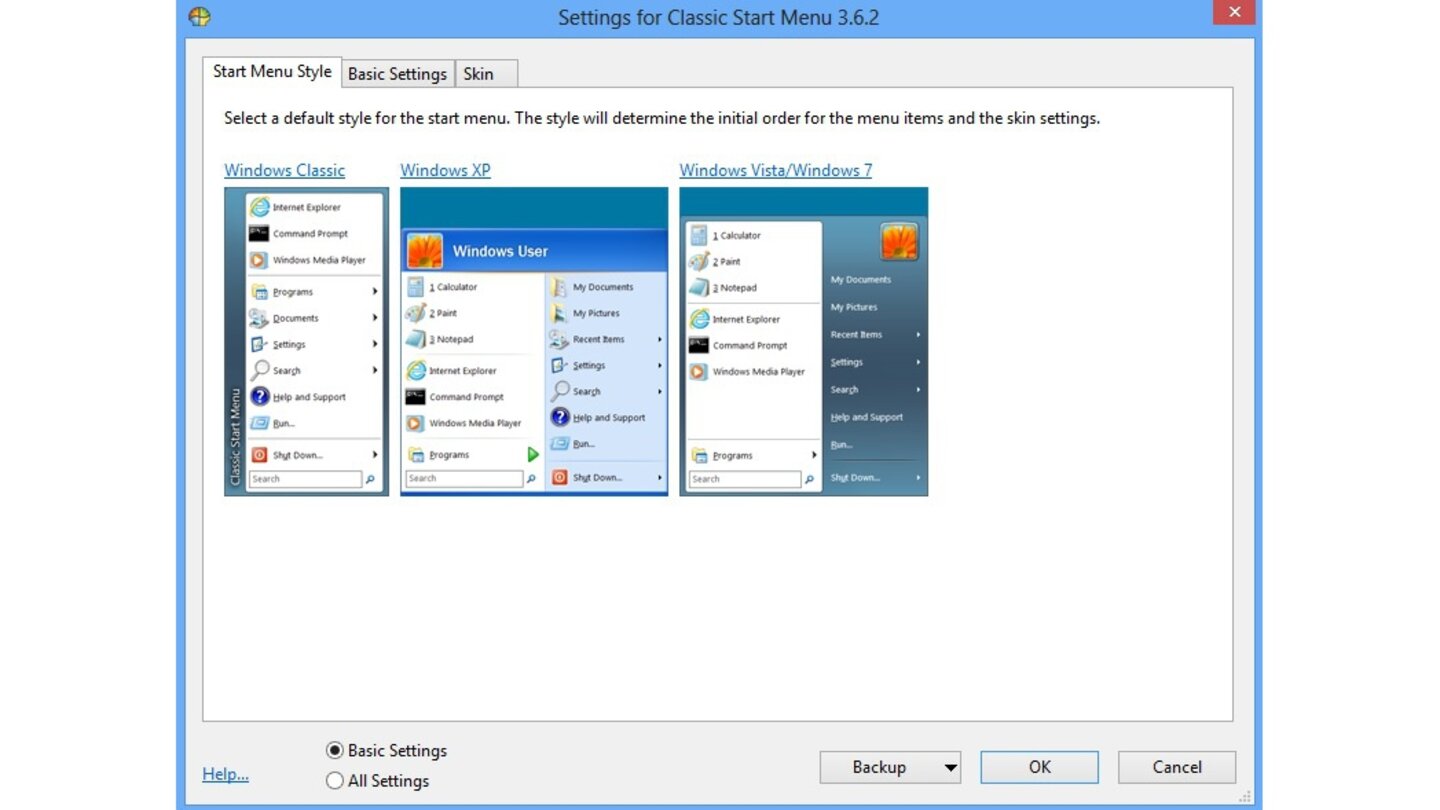Image resolution: width=1440 pixels, height=810 pixels.
Task: Select the Windows Classic menu preview thumbnail
Action: [x=306, y=341]
